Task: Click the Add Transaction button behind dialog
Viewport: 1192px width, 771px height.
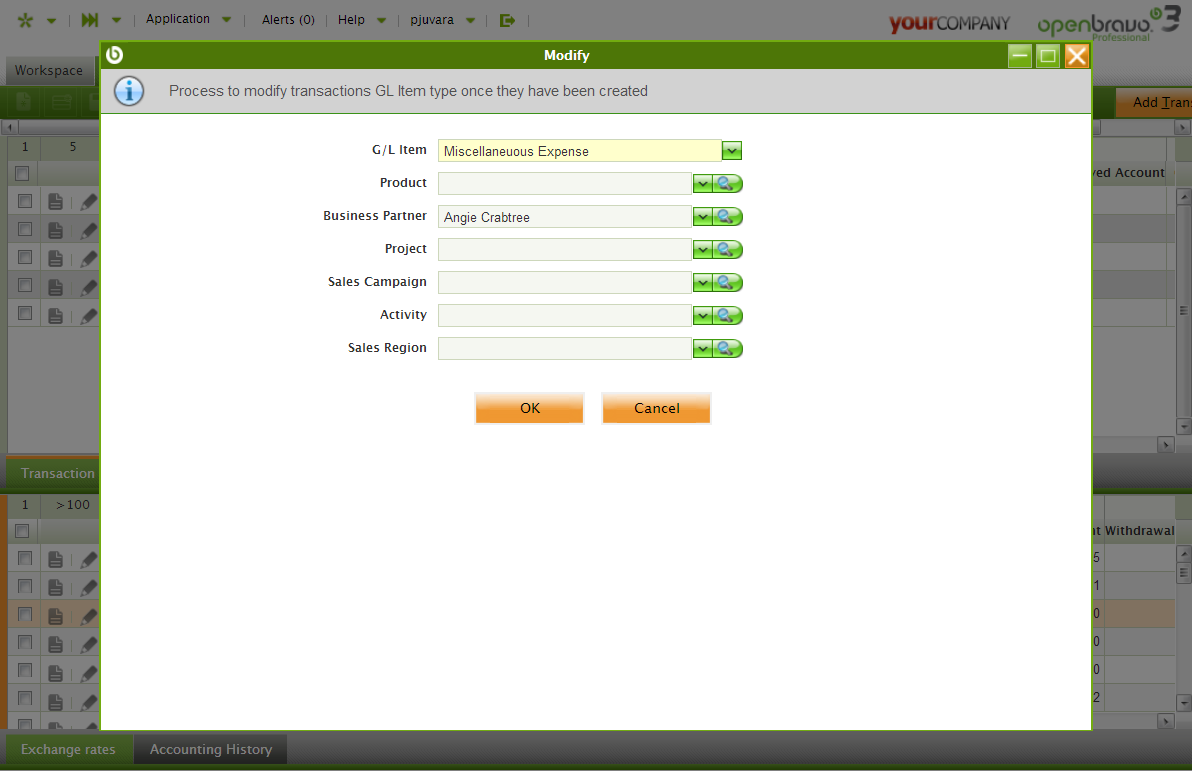Action: 1154,102
